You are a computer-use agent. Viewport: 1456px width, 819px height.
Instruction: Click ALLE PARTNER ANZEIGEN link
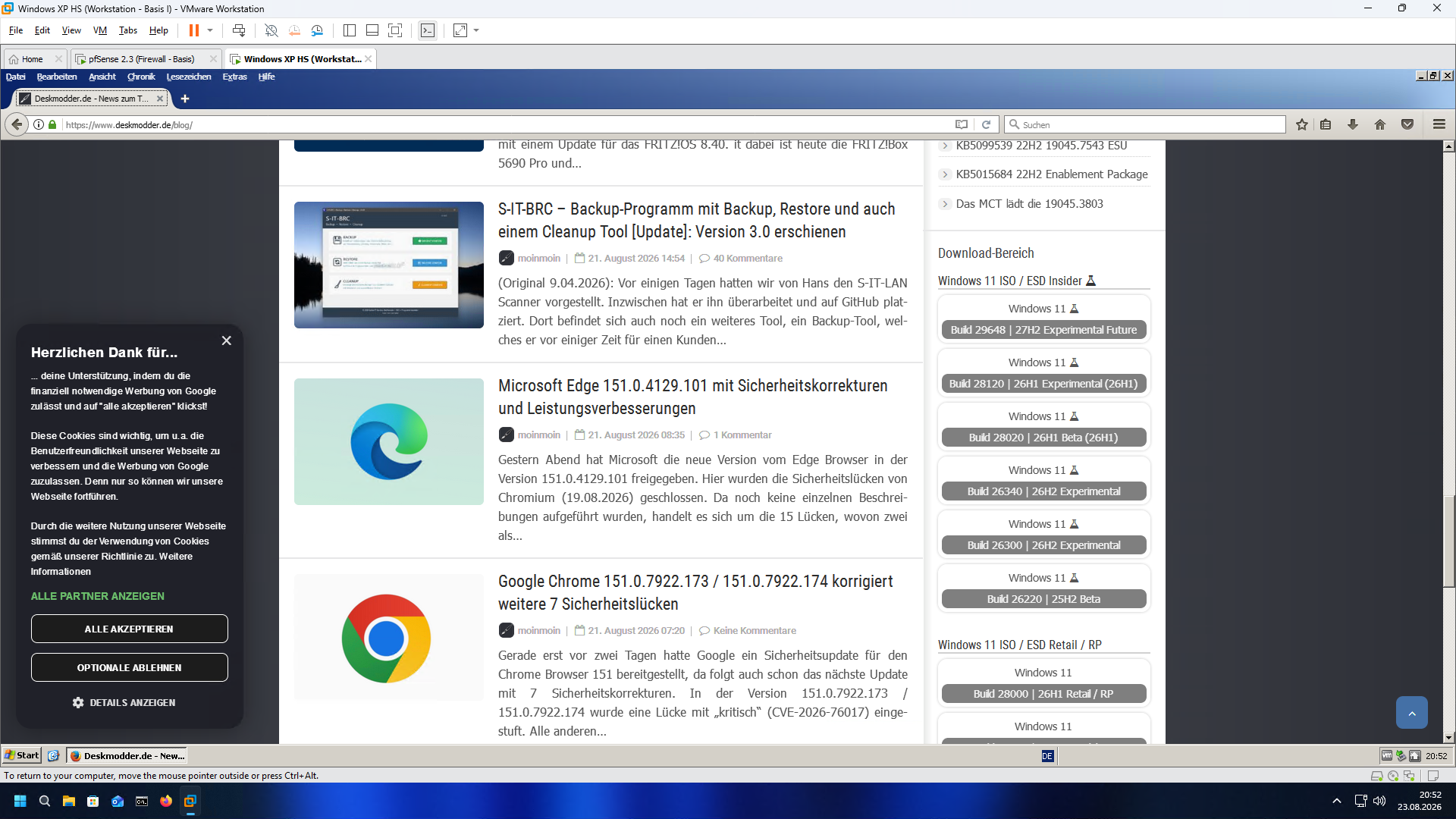pyautogui.click(x=97, y=596)
